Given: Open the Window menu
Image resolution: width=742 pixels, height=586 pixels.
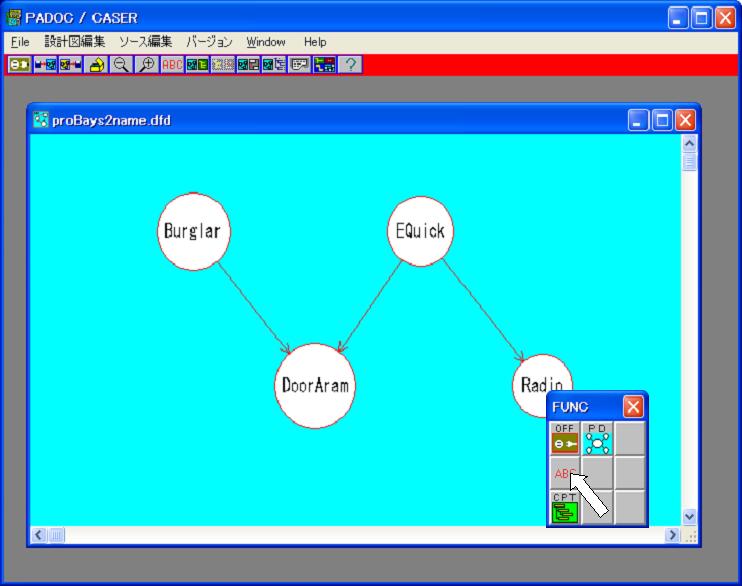Looking at the screenshot, I should coord(266,42).
